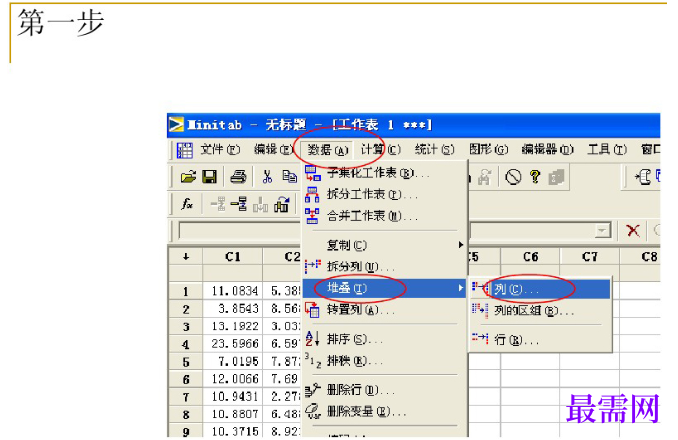
Task: Click the 数据(A) menu
Action: [x=327, y=150]
